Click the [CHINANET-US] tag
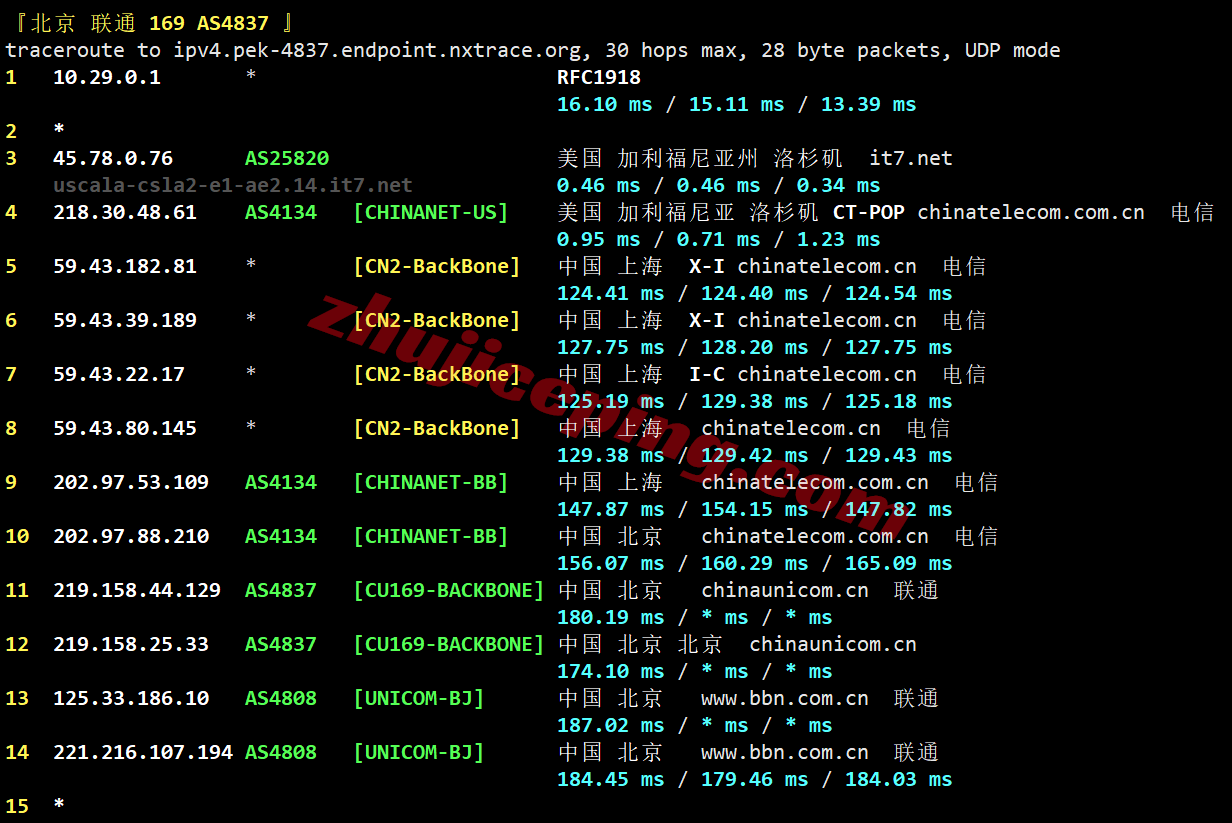The width and height of the screenshot is (1232, 823). (431, 212)
